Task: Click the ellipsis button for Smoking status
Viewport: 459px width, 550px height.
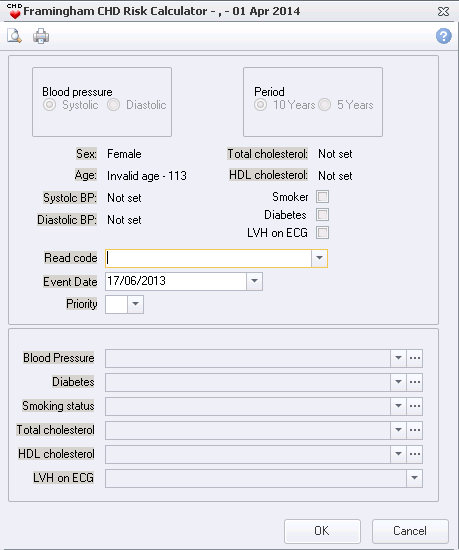Action: 415,406
